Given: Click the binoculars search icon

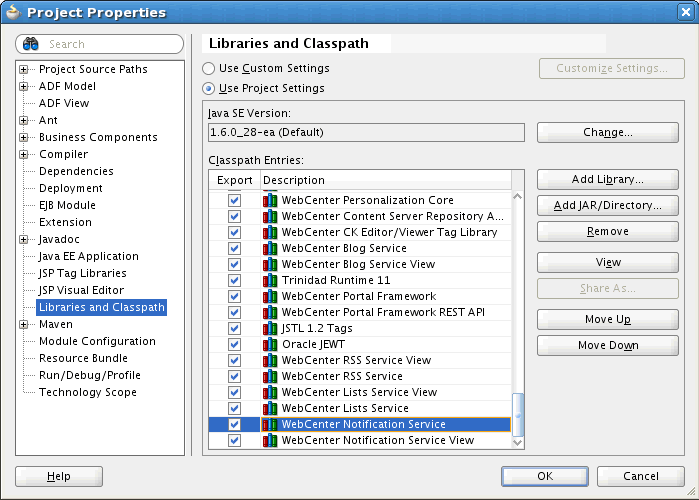Looking at the screenshot, I should (x=30, y=44).
